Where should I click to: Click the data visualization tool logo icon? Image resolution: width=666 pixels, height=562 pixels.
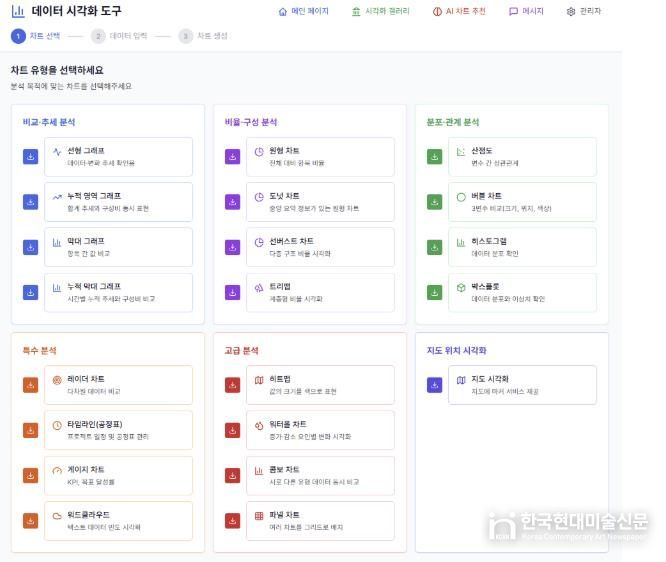coord(18,11)
